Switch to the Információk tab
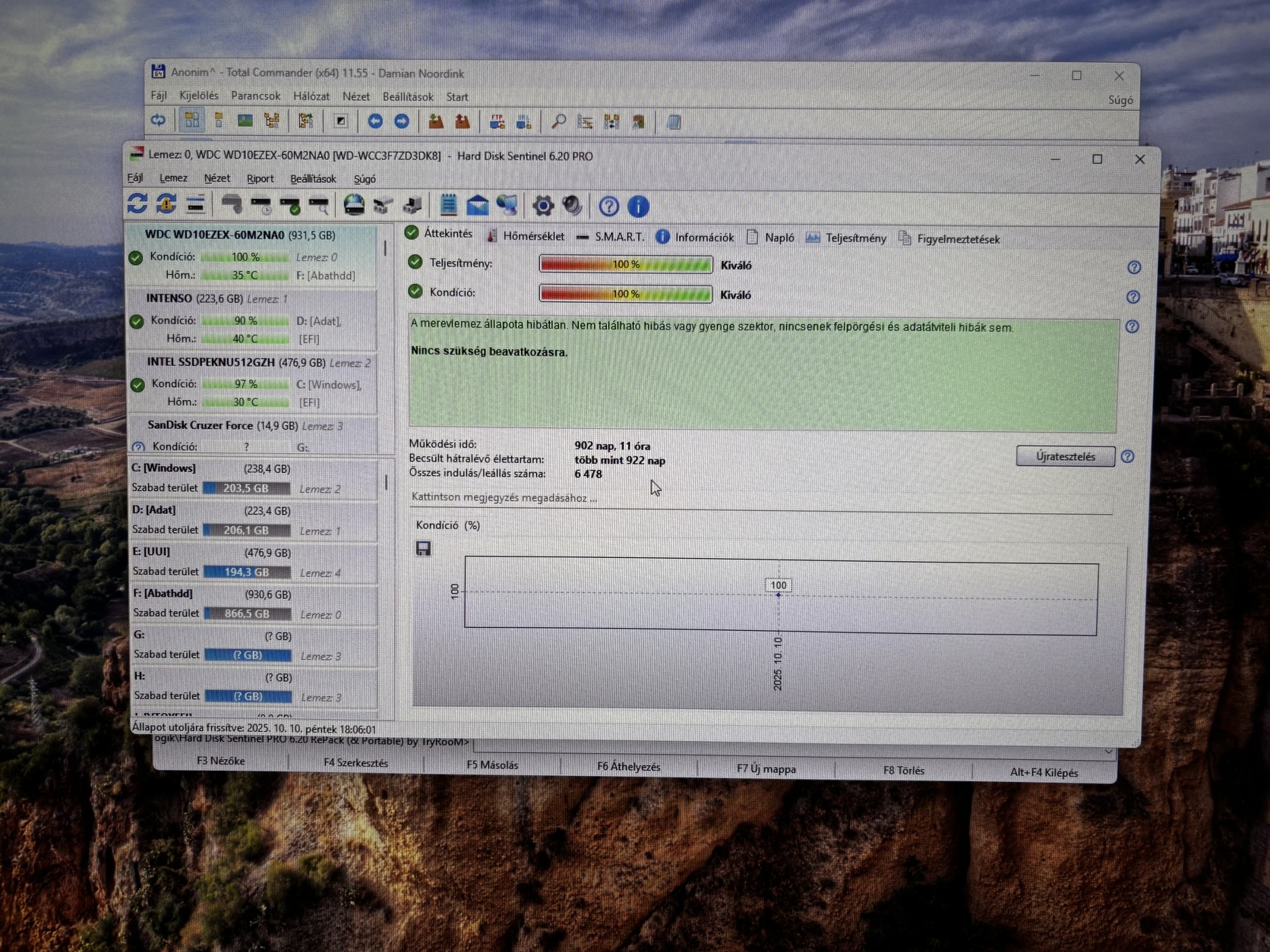1270x952 pixels. click(x=695, y=238)
